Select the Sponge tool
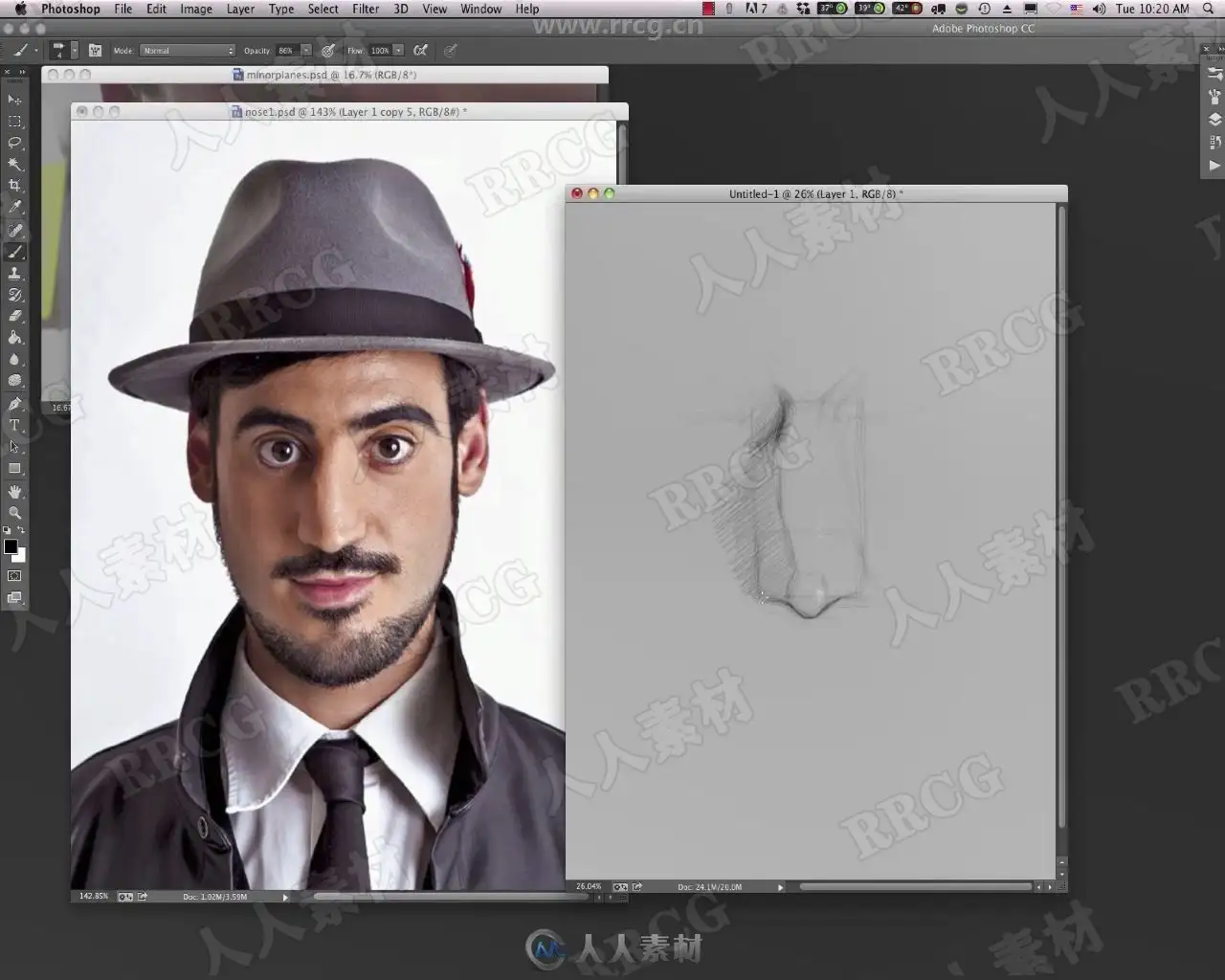Viewport: 1225px width, 980px height. (x=14, y=381)
